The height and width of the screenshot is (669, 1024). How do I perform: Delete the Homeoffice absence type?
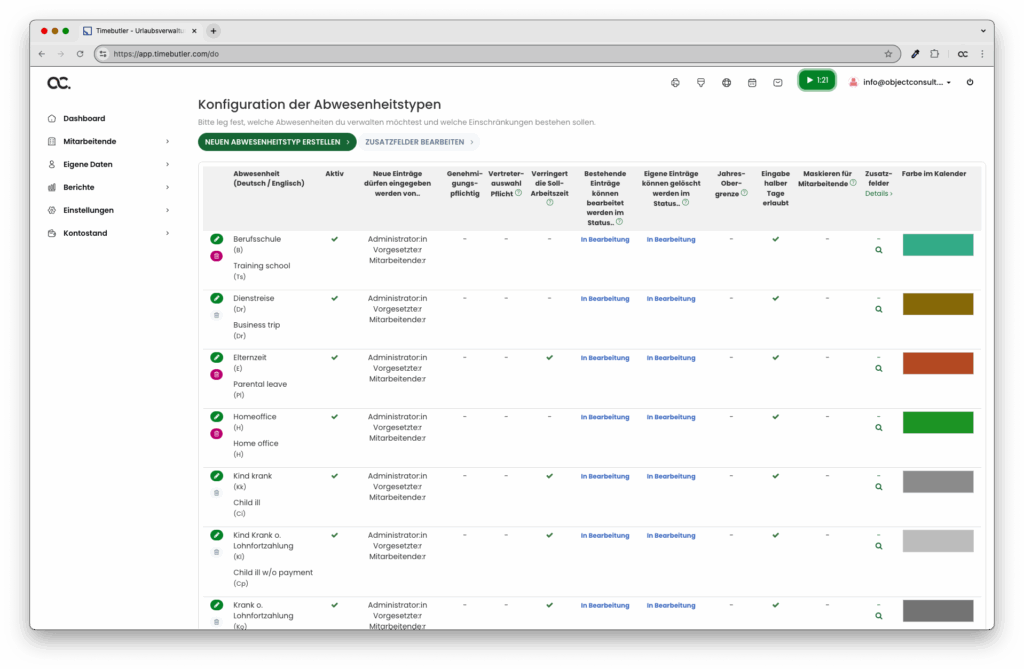click(216, 434)
